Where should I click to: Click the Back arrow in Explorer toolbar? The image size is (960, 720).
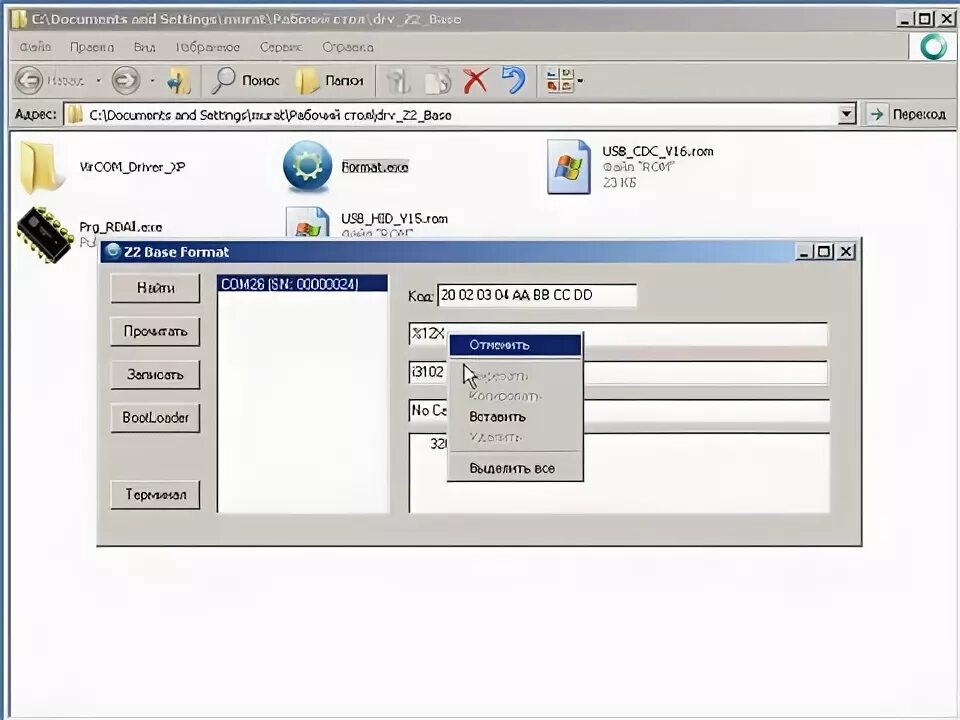(x=29, y=81)
